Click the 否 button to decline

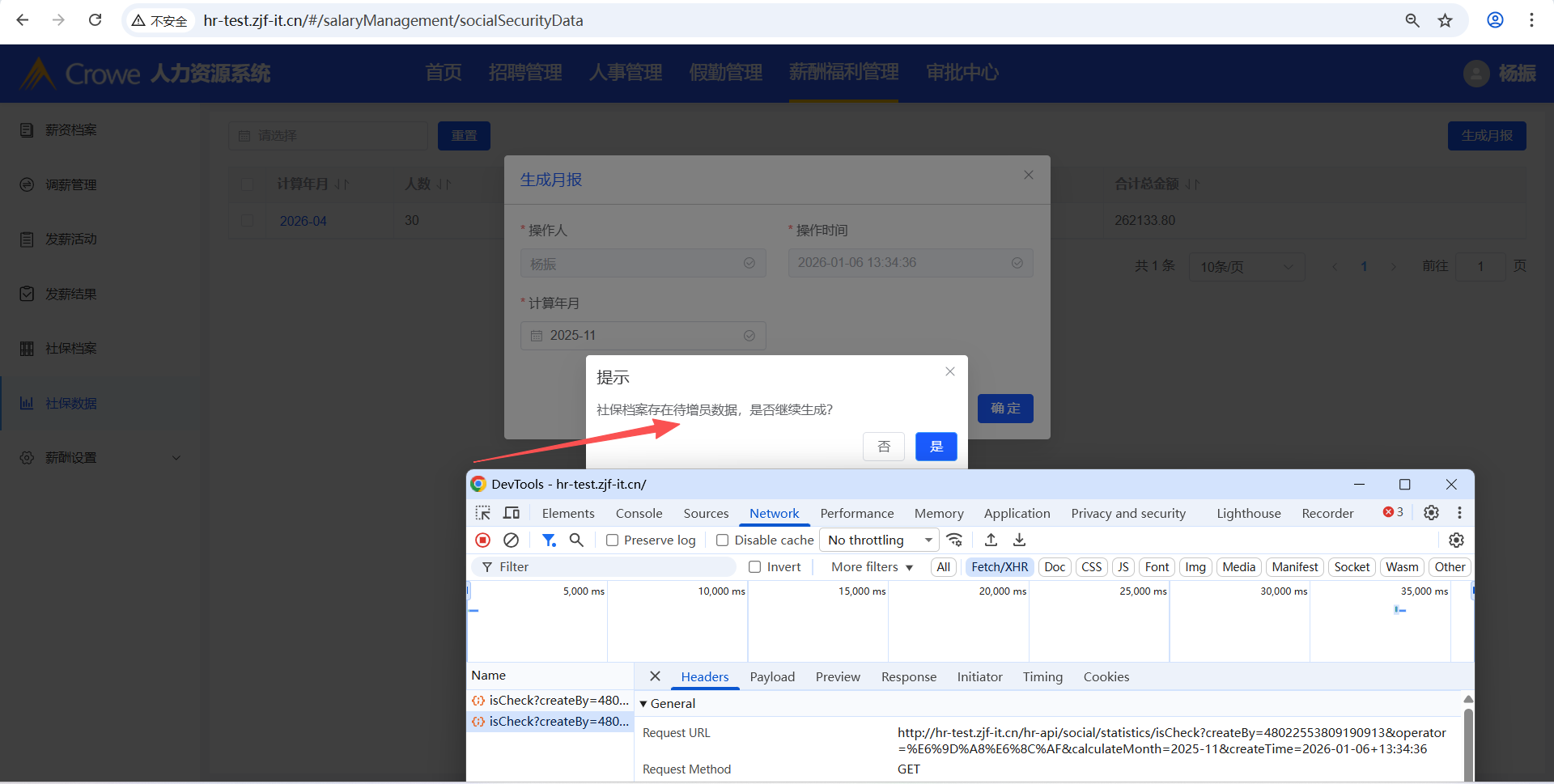884,447
